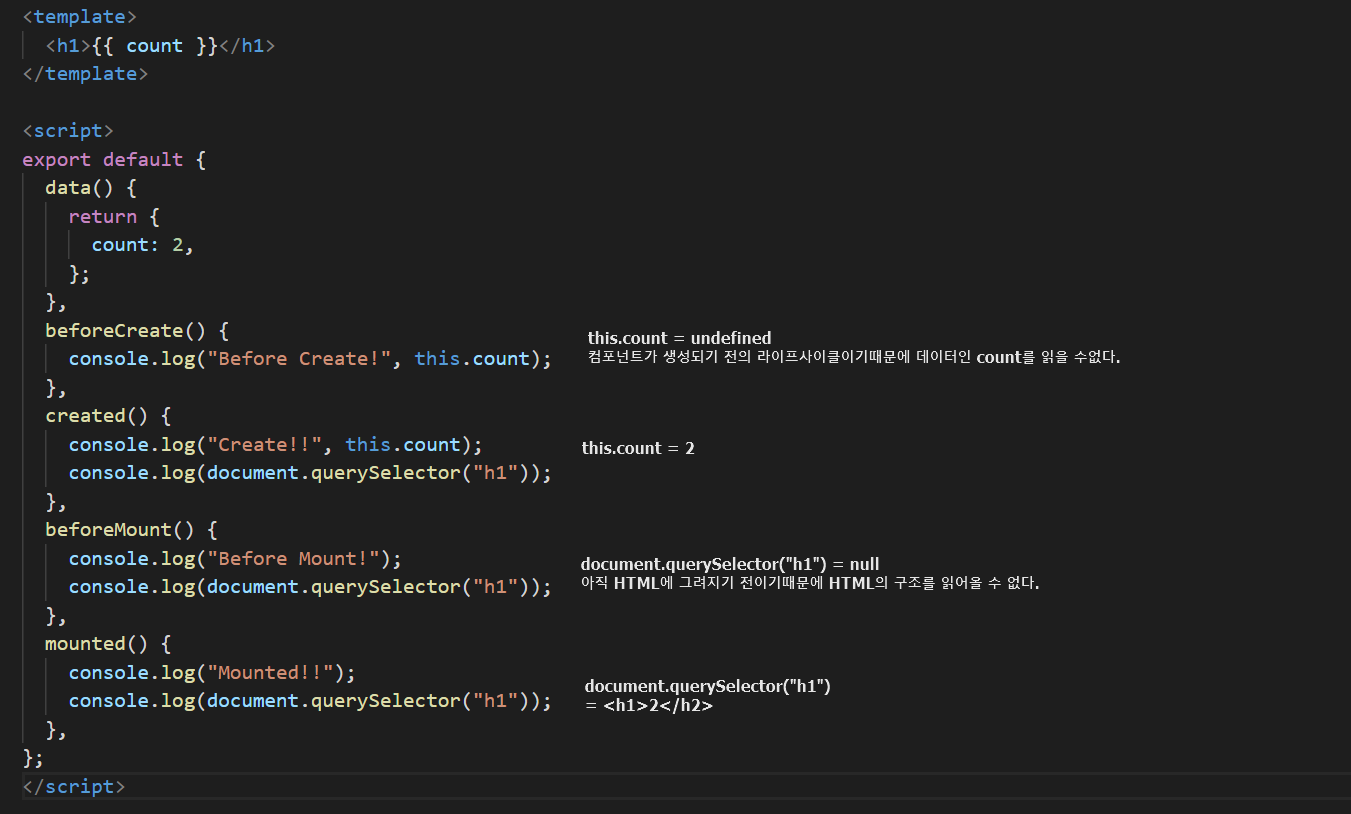Click the "Before Create!" console.log line
Viewport: 1351px width, 814px height.
pos(310,359)
